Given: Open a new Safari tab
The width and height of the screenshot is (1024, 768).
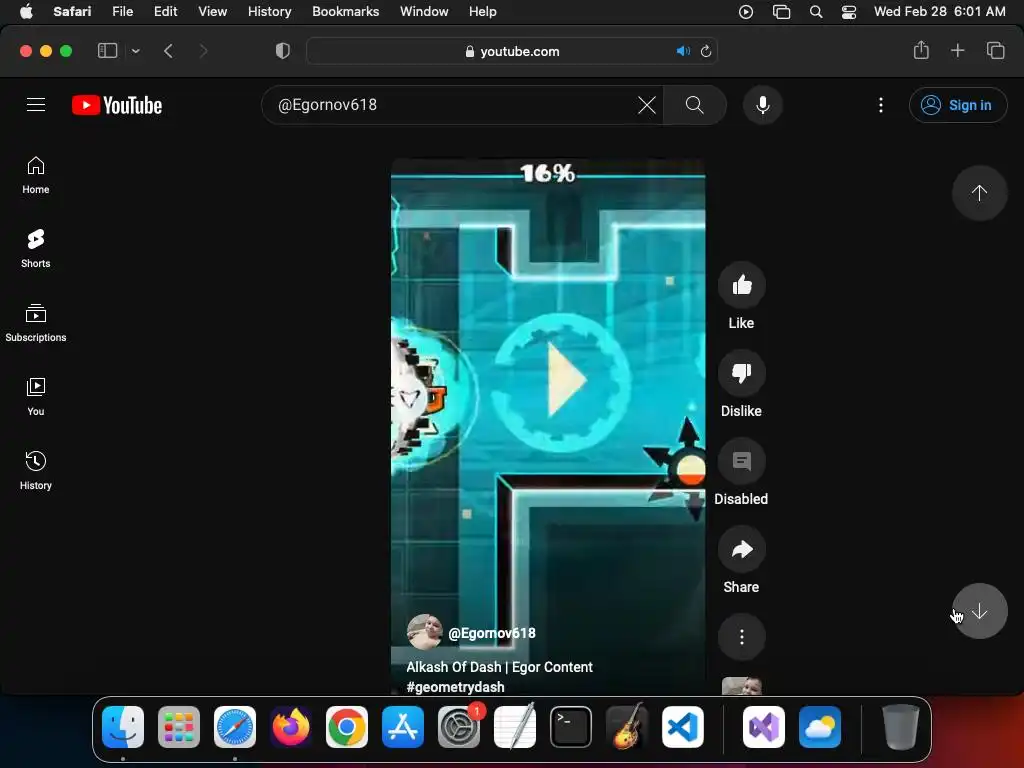Looking at the screenshot, I should pyautogui.click(x=957, y=50).
